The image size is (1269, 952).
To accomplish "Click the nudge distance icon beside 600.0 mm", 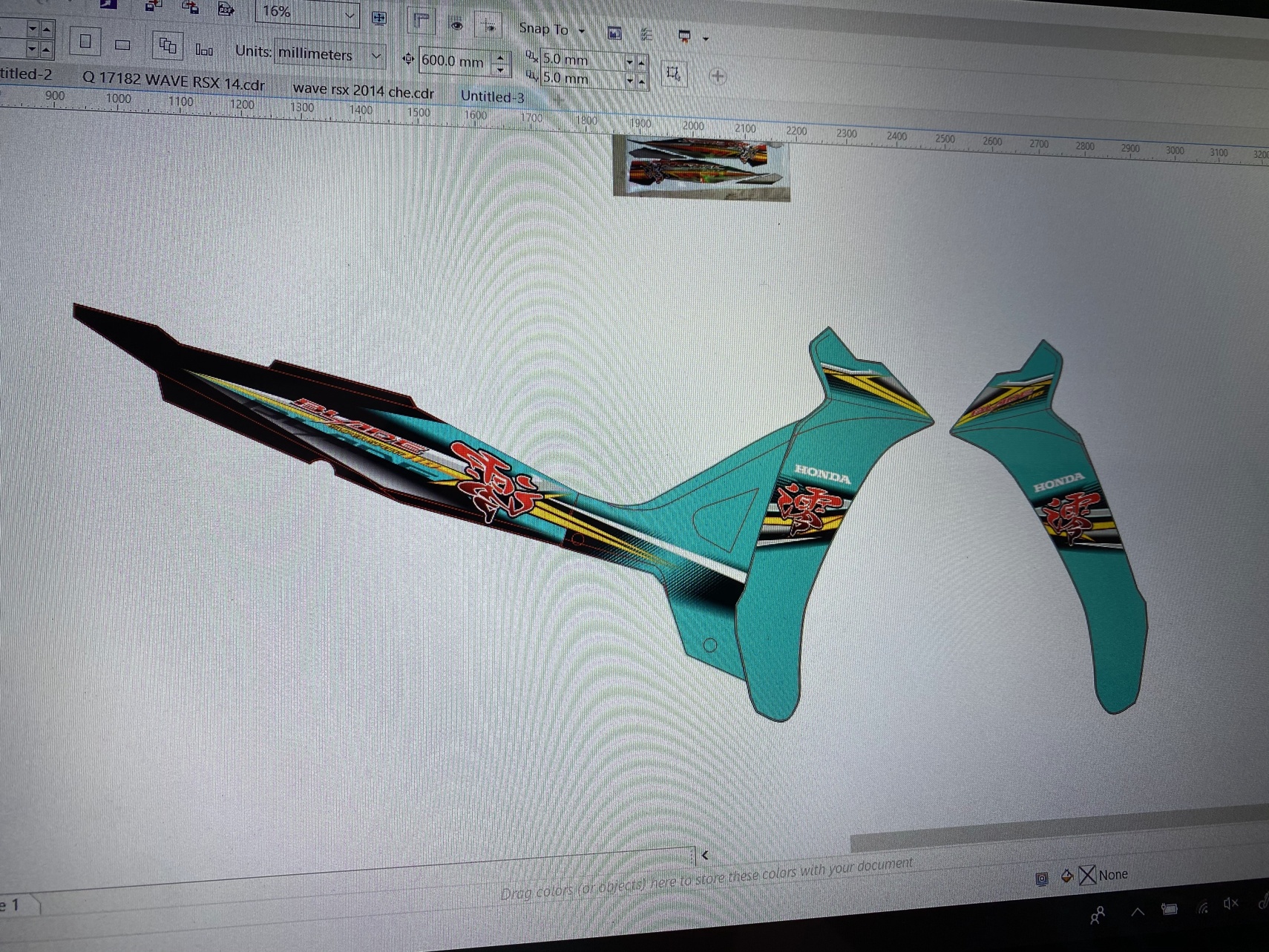I will tap(407, 59).
